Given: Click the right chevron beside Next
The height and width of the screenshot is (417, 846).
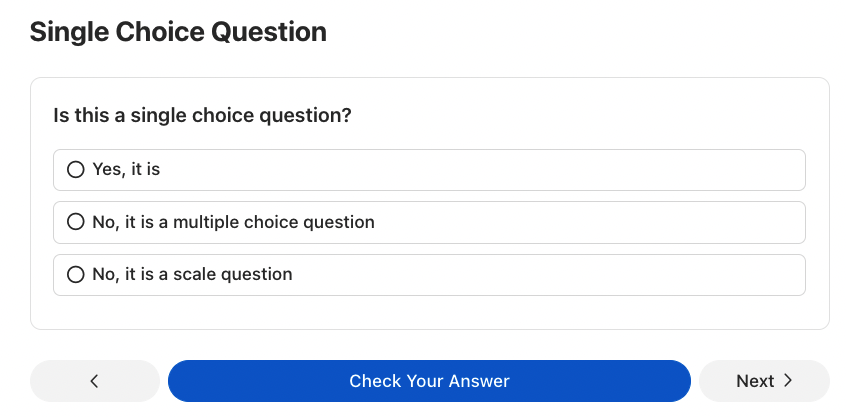Looking at the screenshot, I should click(x=788, y=381).
